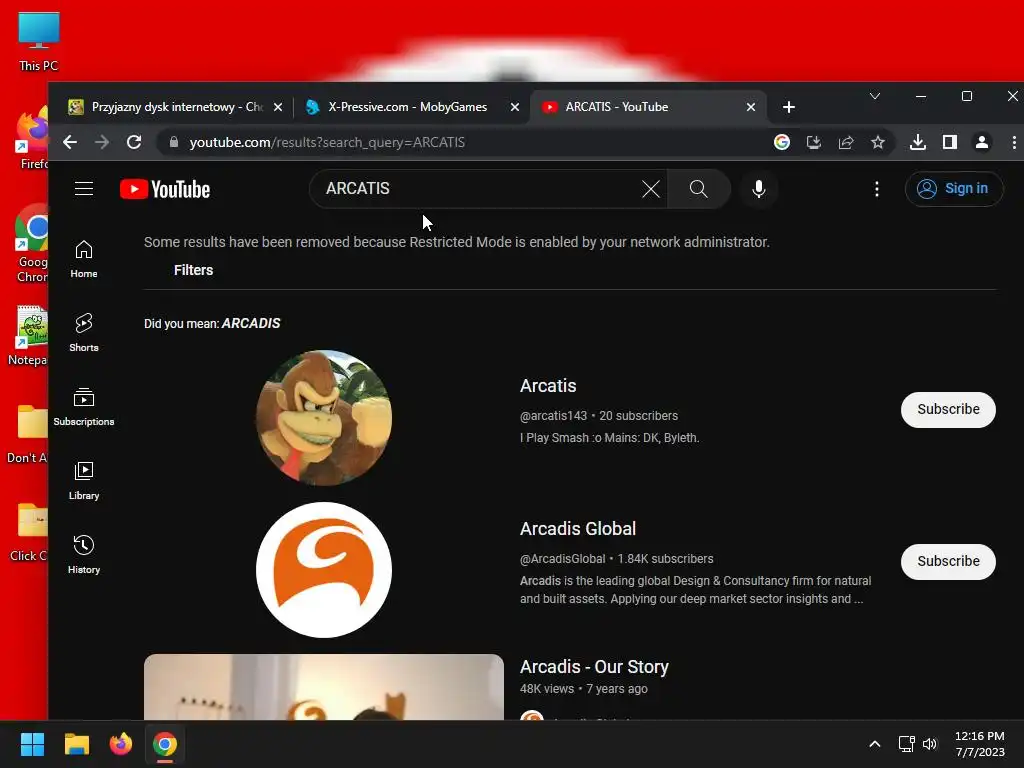Open a new Chrome tab
The width and height of the screenshot is (1024, 768).
[788, 107]
